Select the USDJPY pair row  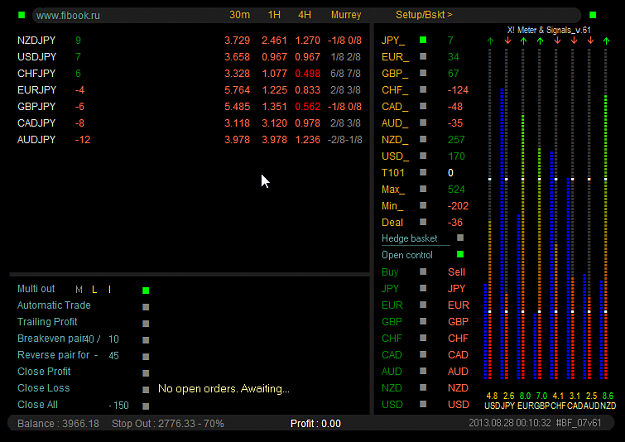coord(189,57)
